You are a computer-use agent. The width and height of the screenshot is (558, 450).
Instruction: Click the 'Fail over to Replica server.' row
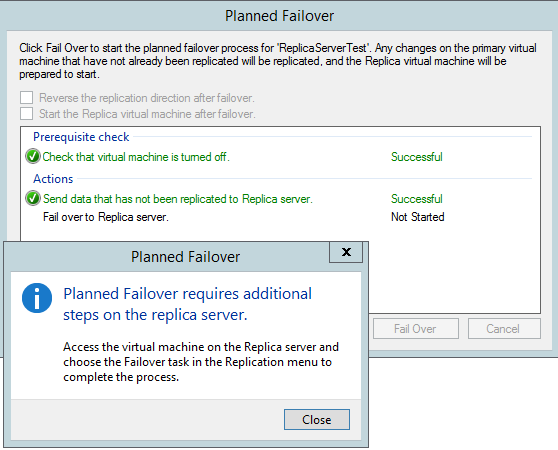point(243,217)
